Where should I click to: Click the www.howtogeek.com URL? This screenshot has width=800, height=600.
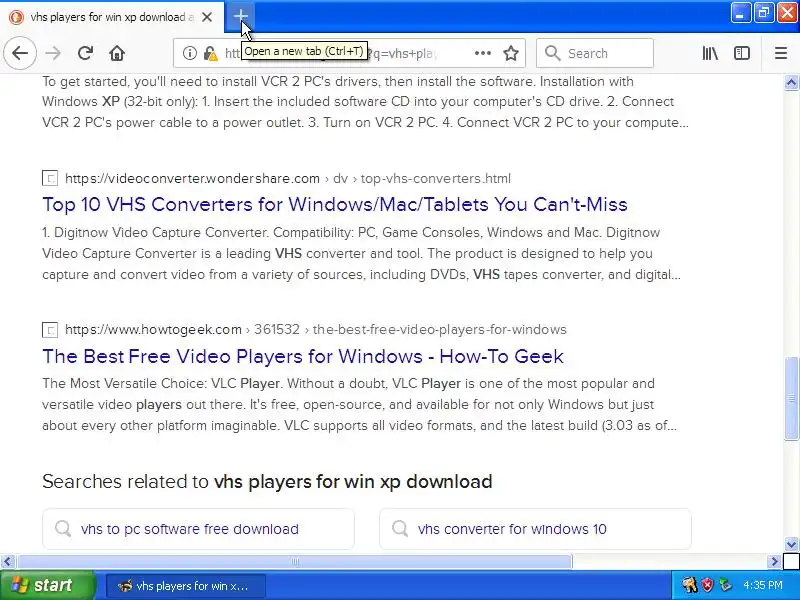click(x=154, y=330)
